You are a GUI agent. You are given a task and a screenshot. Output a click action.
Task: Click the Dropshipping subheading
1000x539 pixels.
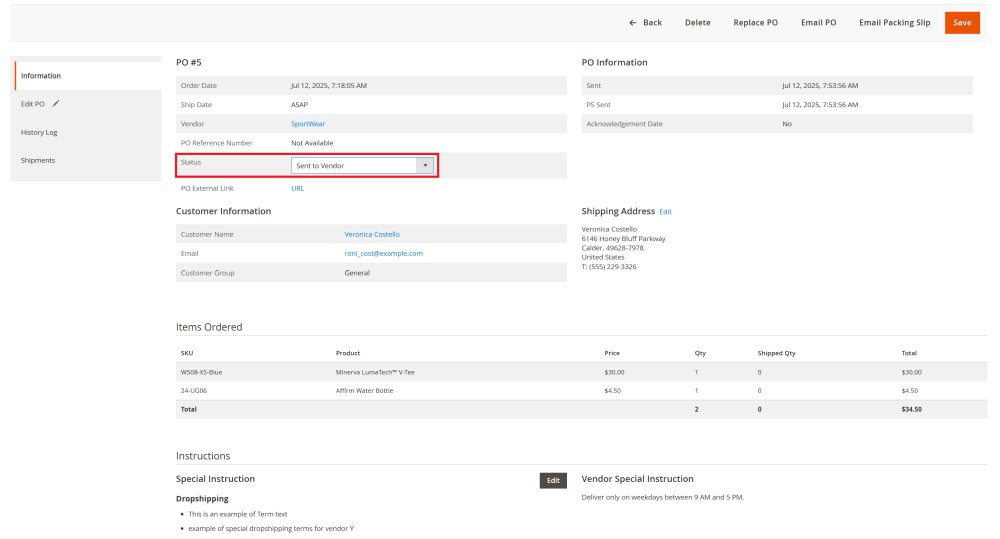202,499
